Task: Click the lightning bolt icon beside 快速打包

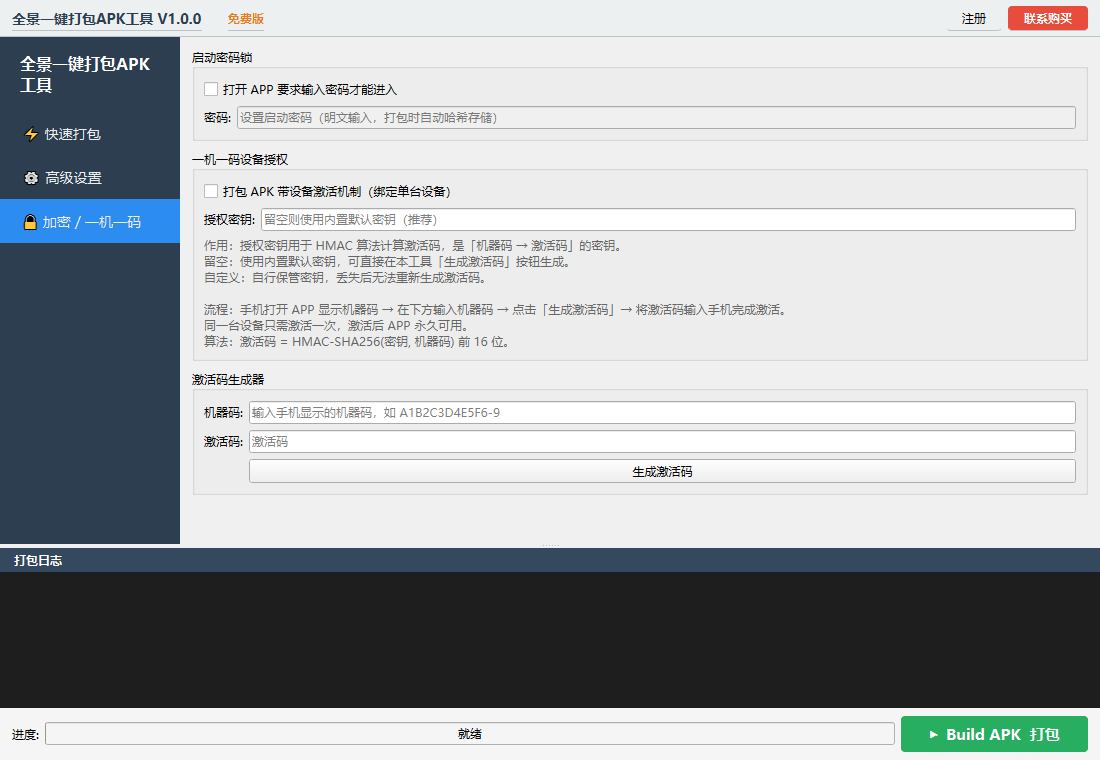Action: (31, 134)
